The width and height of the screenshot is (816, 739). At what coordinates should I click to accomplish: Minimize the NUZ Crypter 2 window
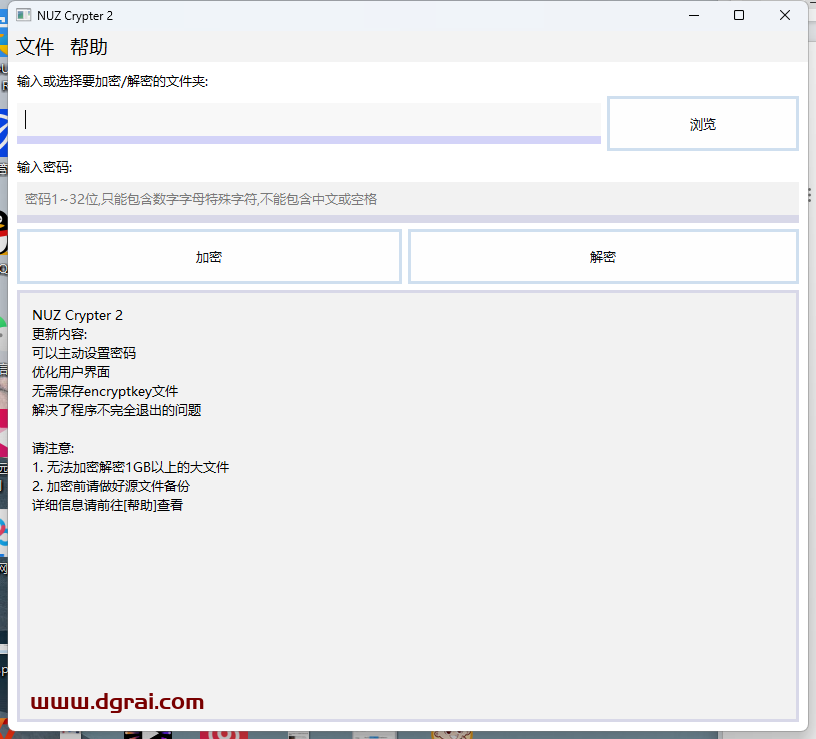pos(693,15)
